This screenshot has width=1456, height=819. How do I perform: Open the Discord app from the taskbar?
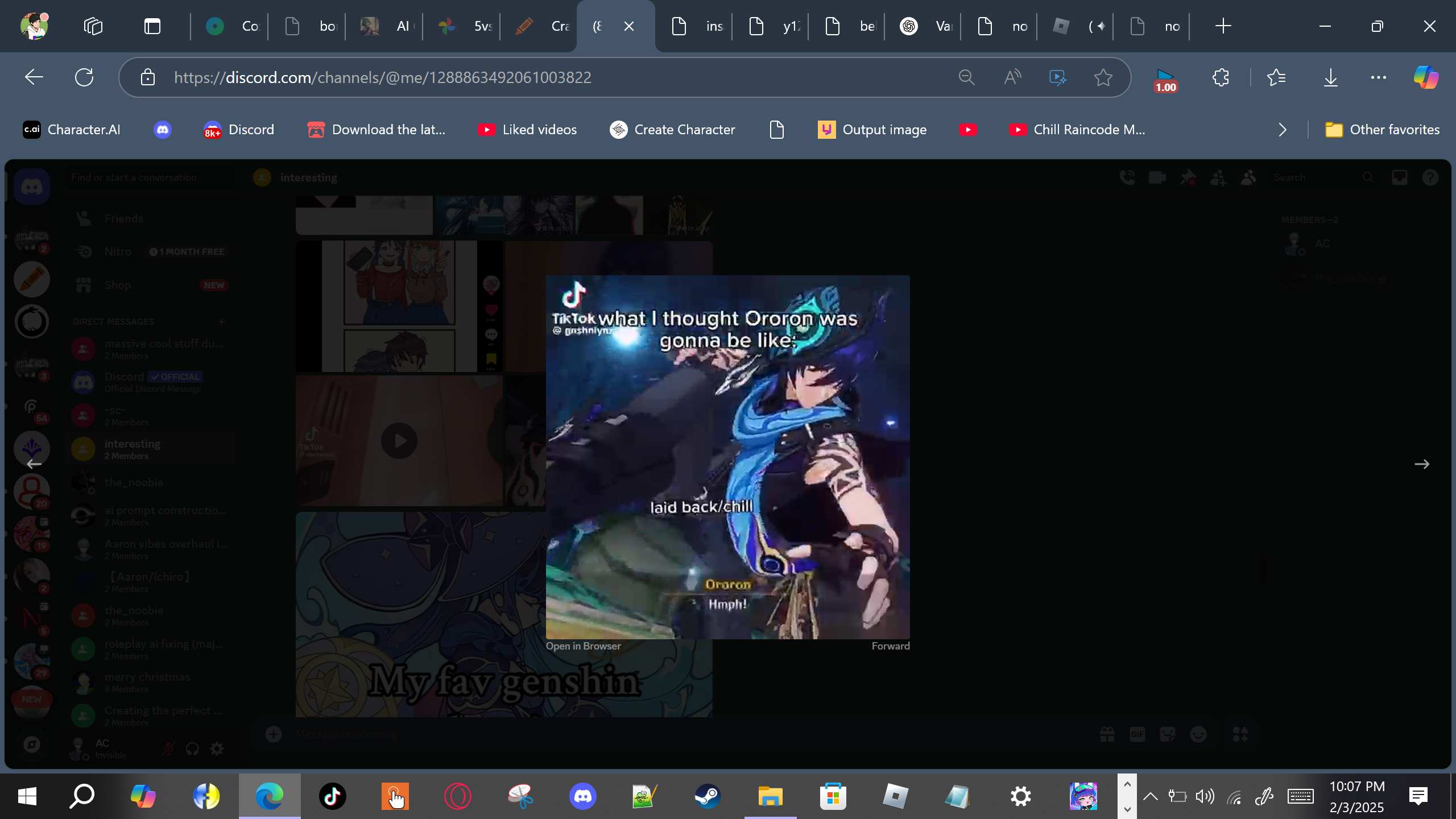click(x=582, y=796)
